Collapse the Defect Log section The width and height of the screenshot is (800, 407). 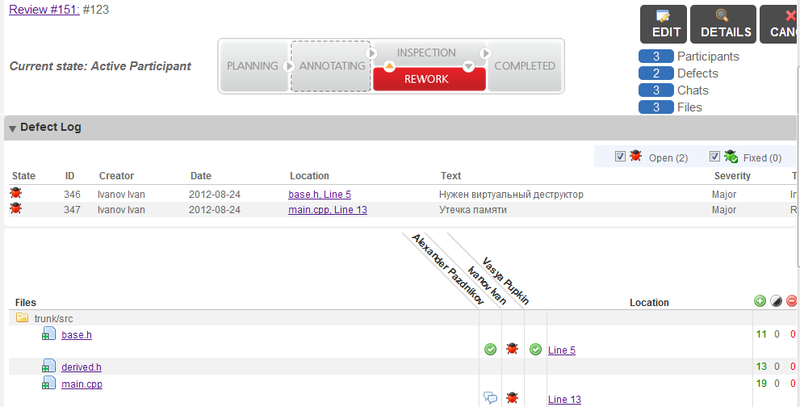click(x=13, y=129)
